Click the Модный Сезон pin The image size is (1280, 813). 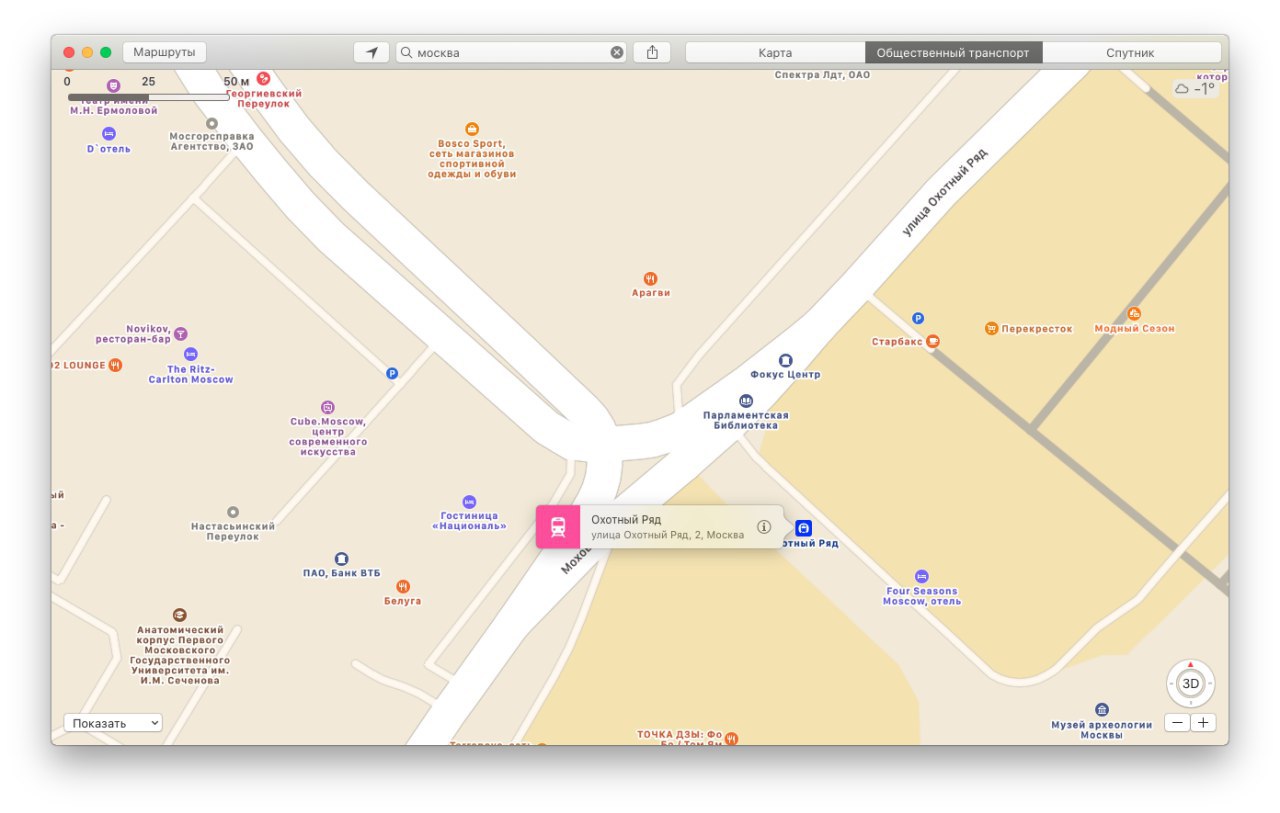click(1134, 314)
